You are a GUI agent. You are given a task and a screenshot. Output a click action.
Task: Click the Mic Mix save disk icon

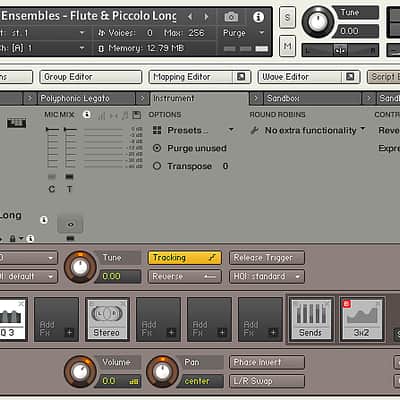pos(137,115)
